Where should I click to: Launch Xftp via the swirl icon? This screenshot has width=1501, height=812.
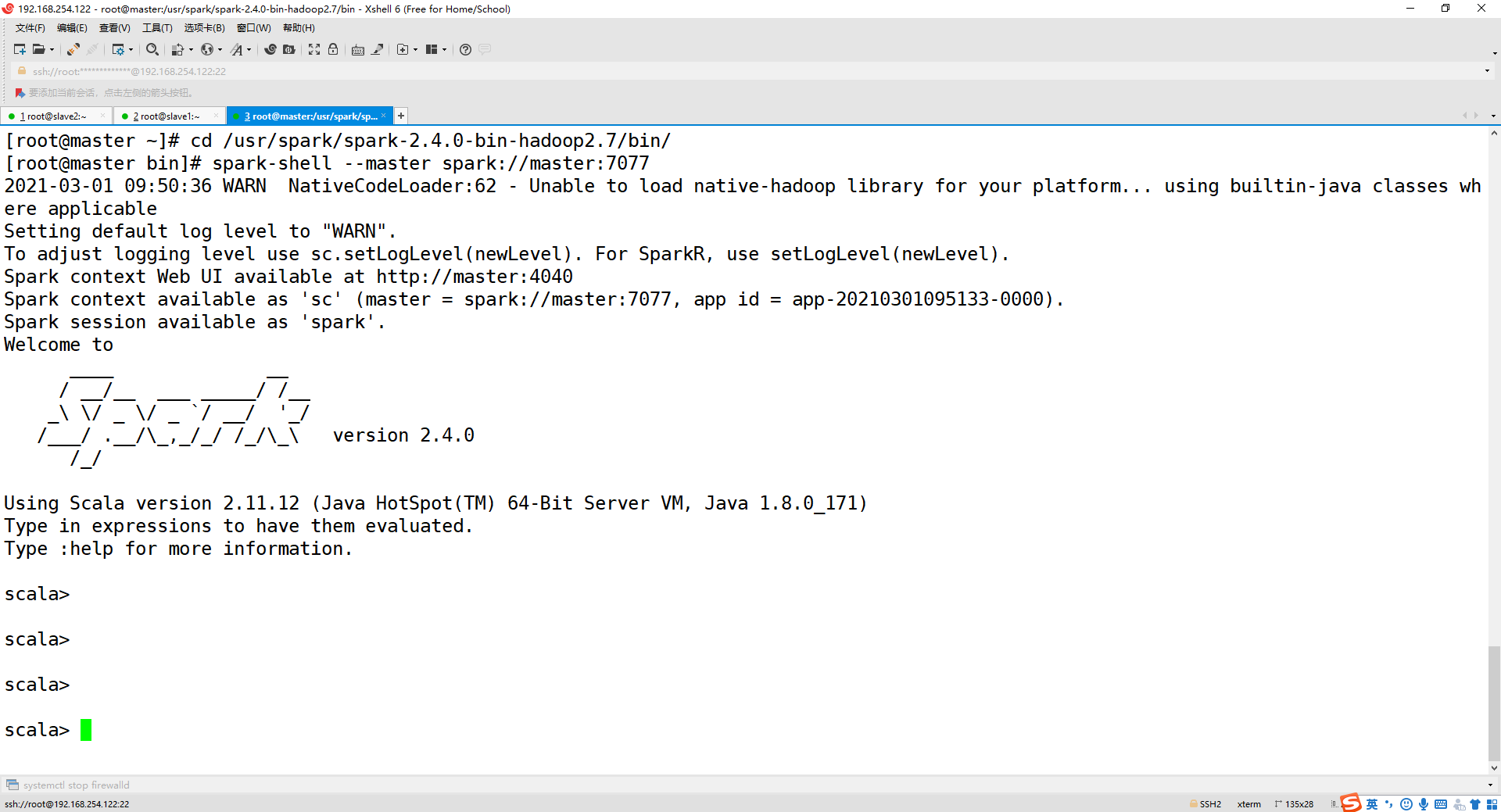click(x=270, y=49)
